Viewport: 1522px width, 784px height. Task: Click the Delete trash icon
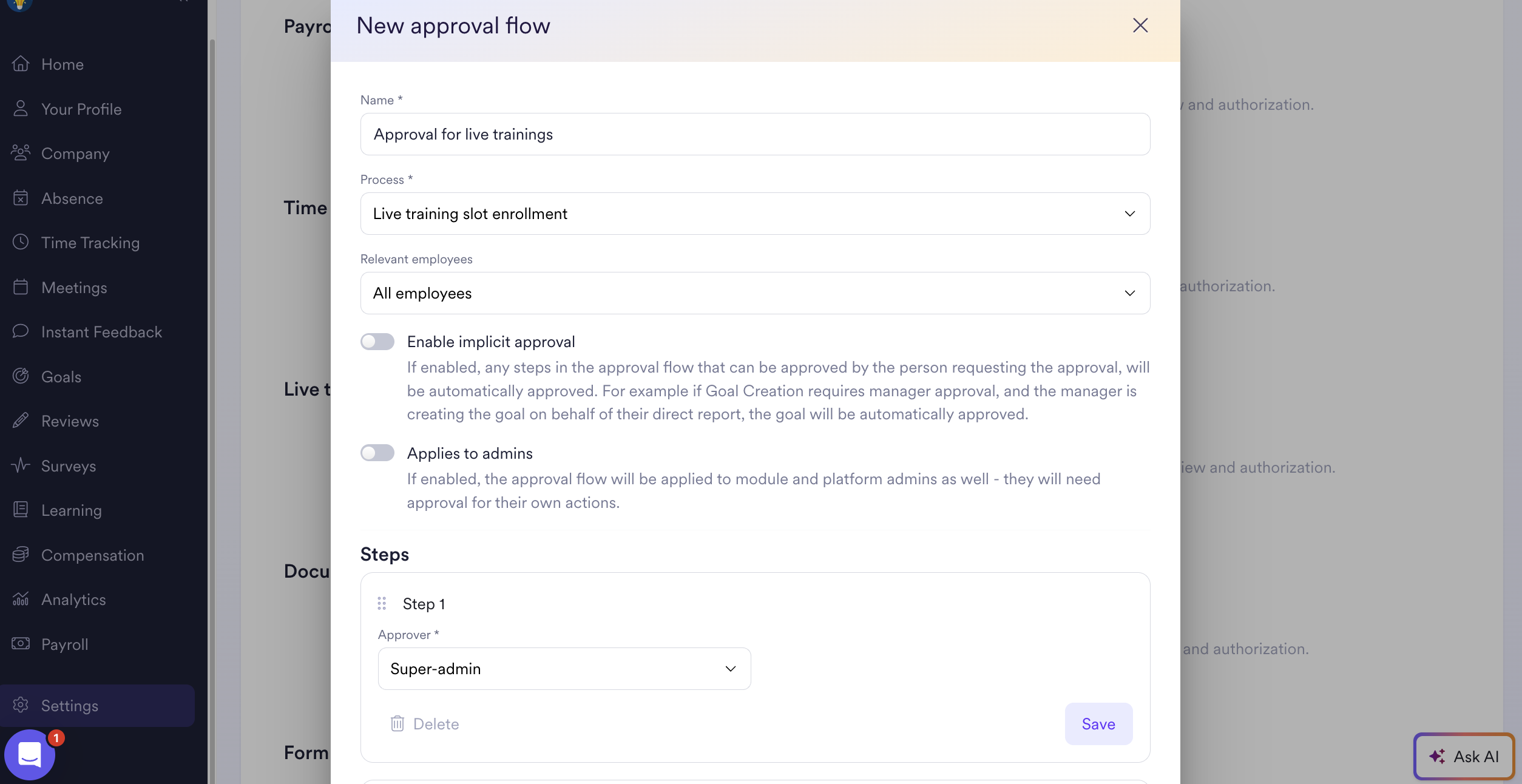coord(397,723)
